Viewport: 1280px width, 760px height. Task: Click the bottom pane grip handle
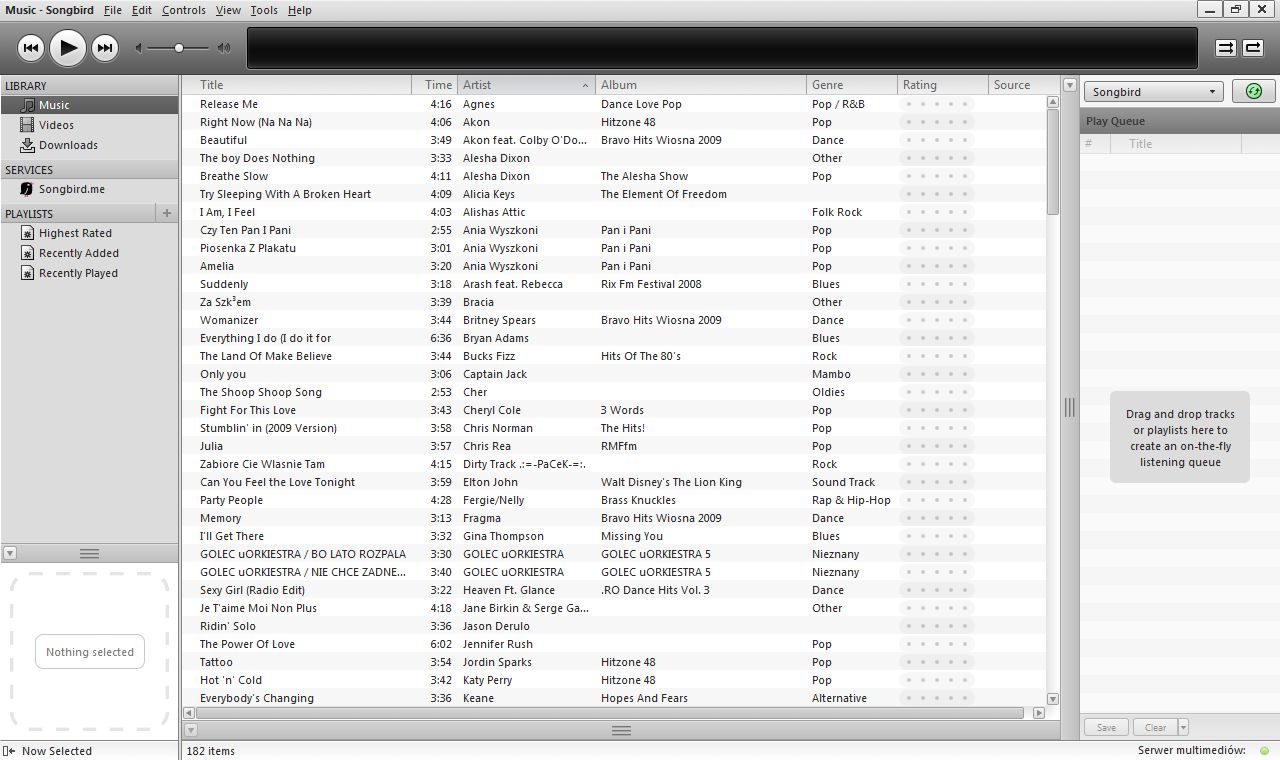coord(621,730)
